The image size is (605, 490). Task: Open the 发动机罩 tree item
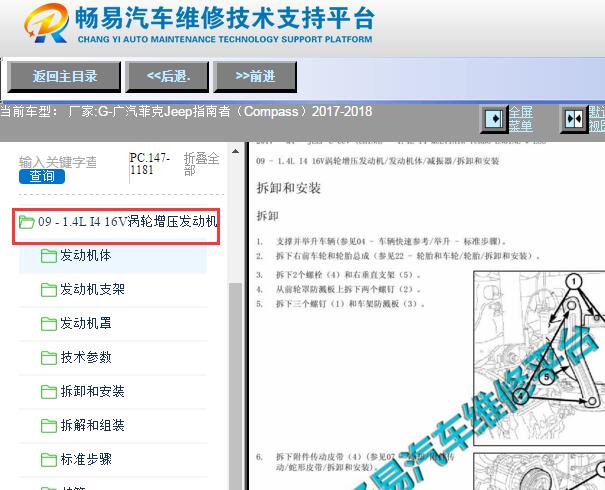click(x=86, y=323)
